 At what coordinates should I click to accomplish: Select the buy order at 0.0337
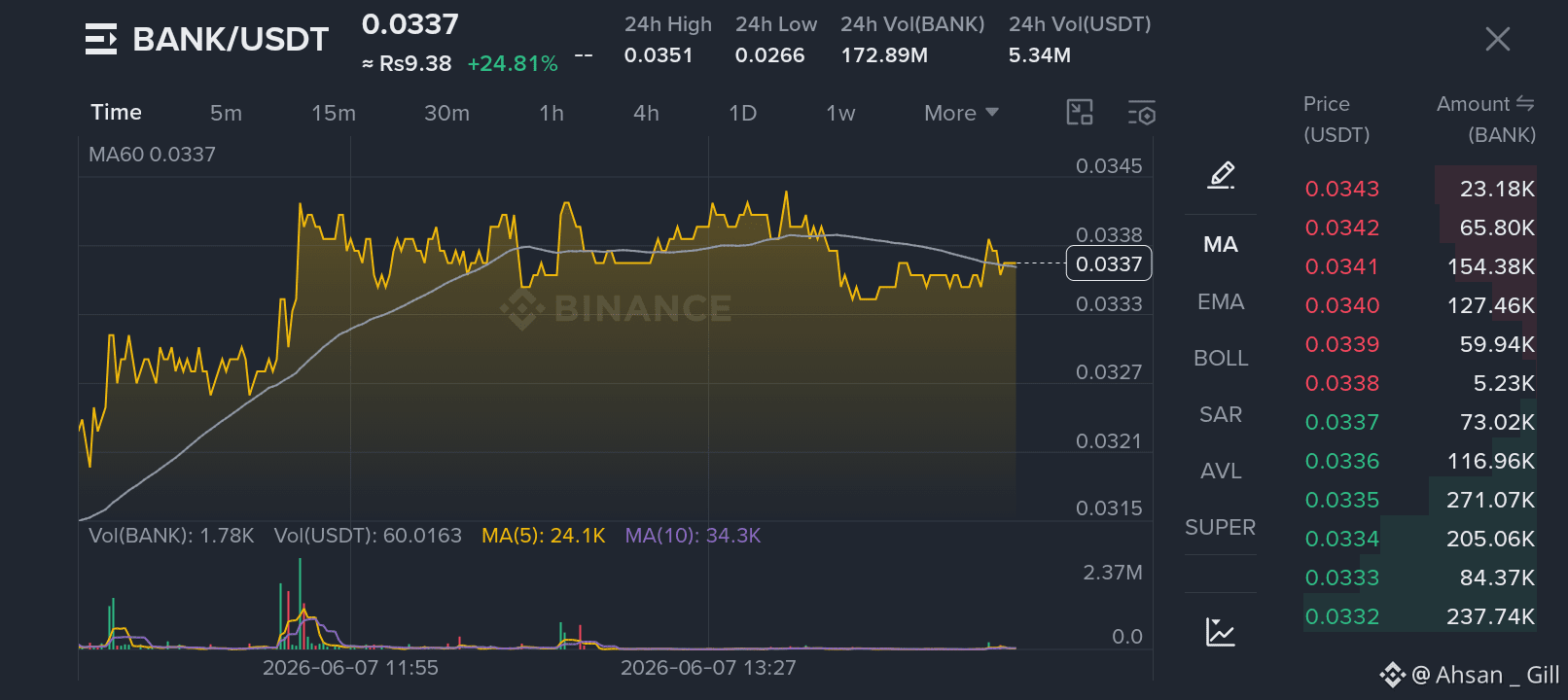(1420, 422)
